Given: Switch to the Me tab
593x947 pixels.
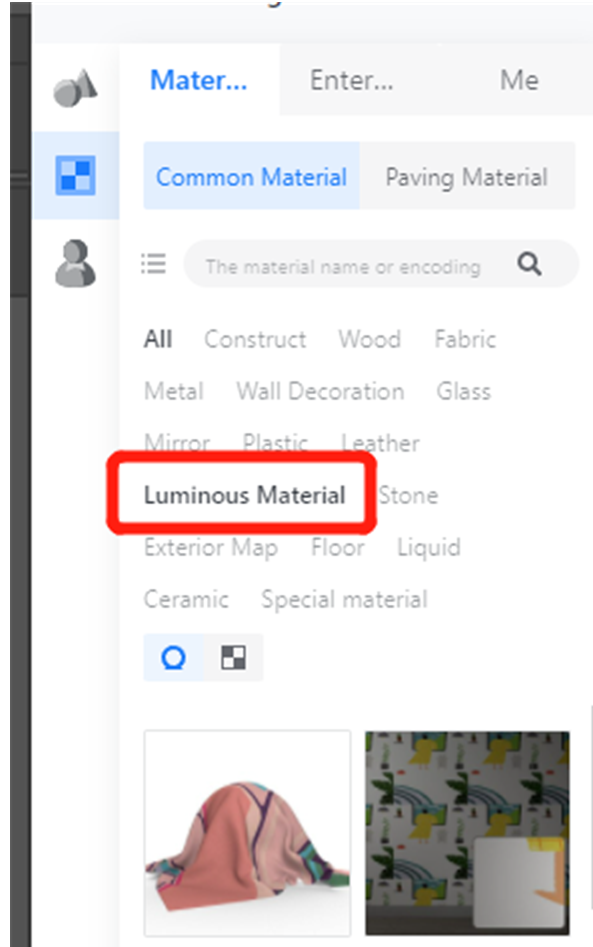Looking at the screenshot, I should click(x=519, y=80).
